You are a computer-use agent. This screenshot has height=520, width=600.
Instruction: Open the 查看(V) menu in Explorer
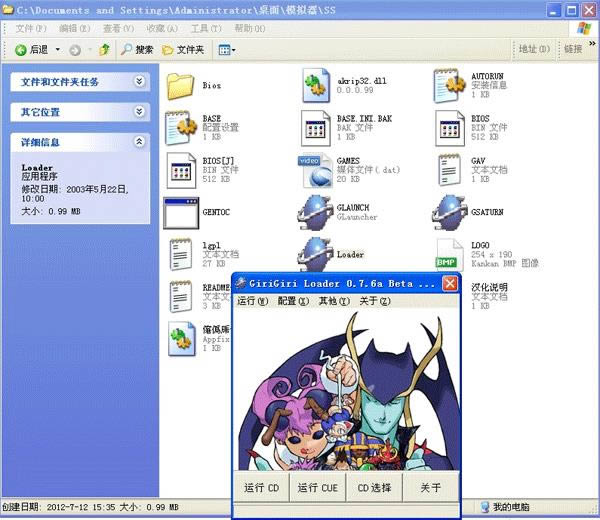click(119, 29)
